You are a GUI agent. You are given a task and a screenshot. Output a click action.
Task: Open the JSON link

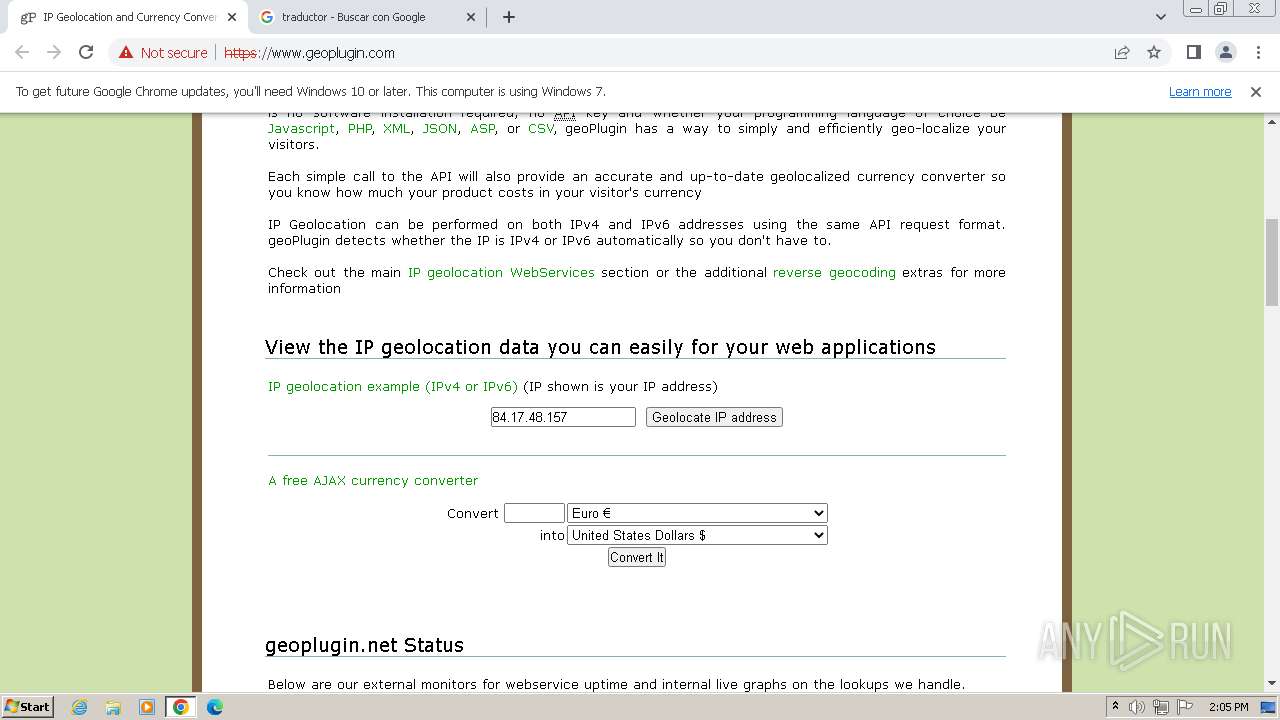click(x=439, y=129)
